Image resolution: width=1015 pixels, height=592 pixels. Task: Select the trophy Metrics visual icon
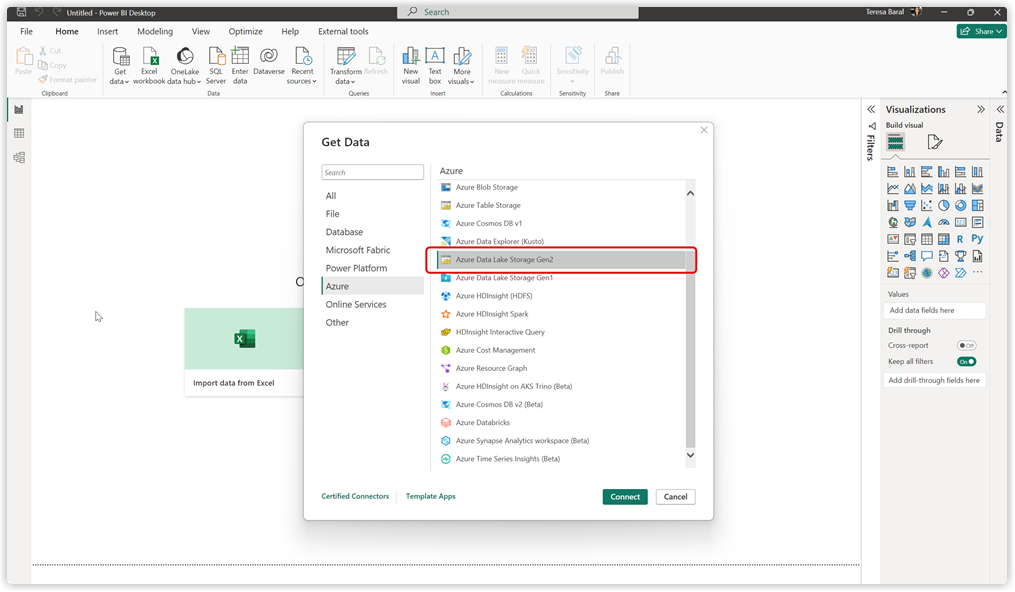click(961, 256)
